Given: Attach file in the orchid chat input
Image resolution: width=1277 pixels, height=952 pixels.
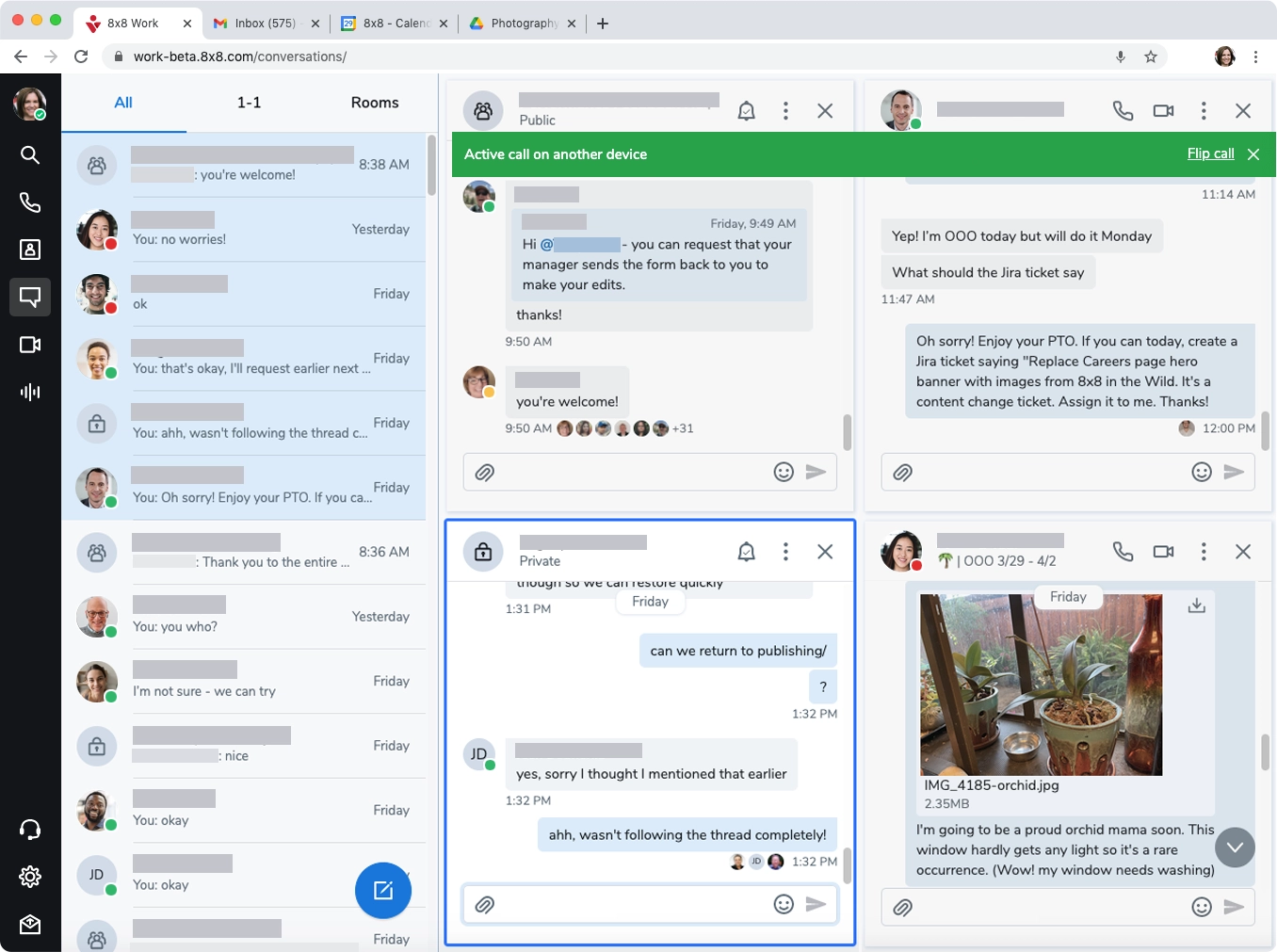Looking at the screenshot, I should [903, 908].
